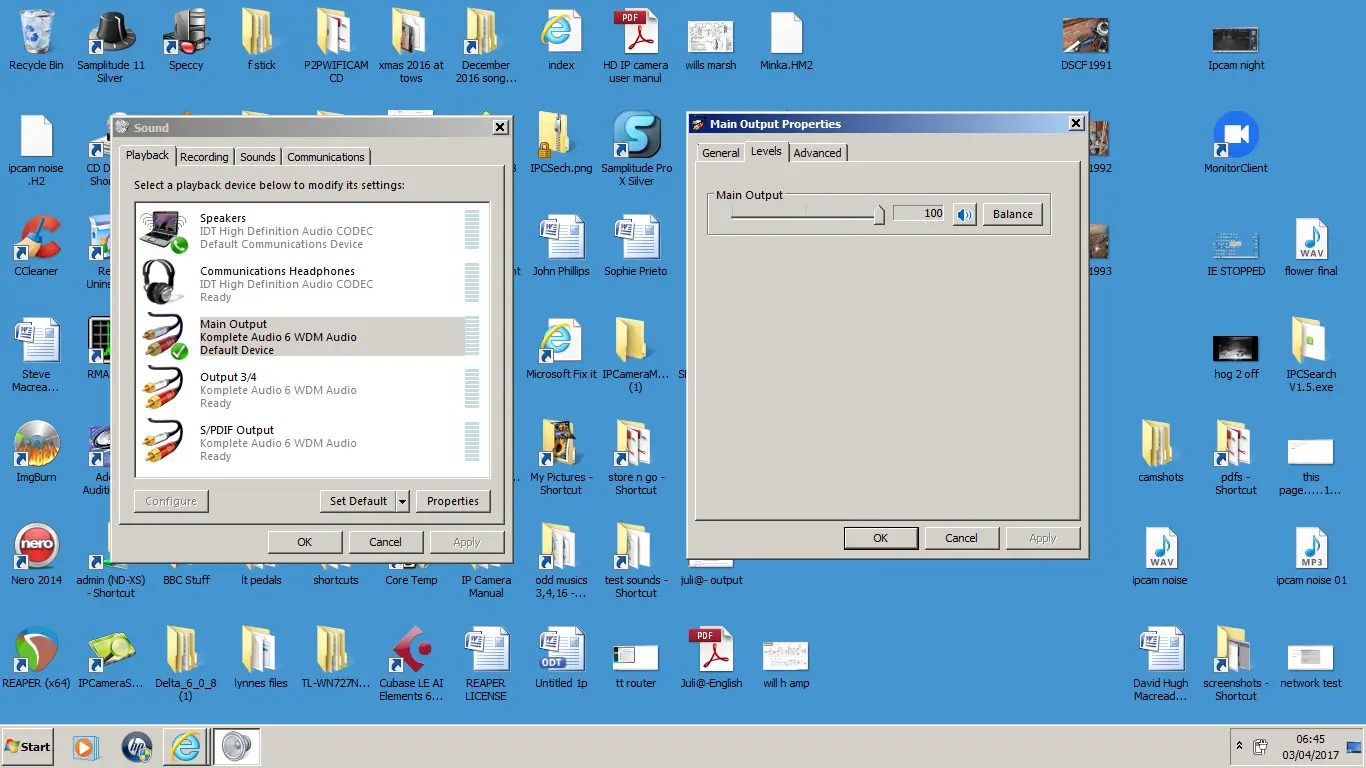
Task: Click Properties in the Sound dialog
Action: (452, 501)
